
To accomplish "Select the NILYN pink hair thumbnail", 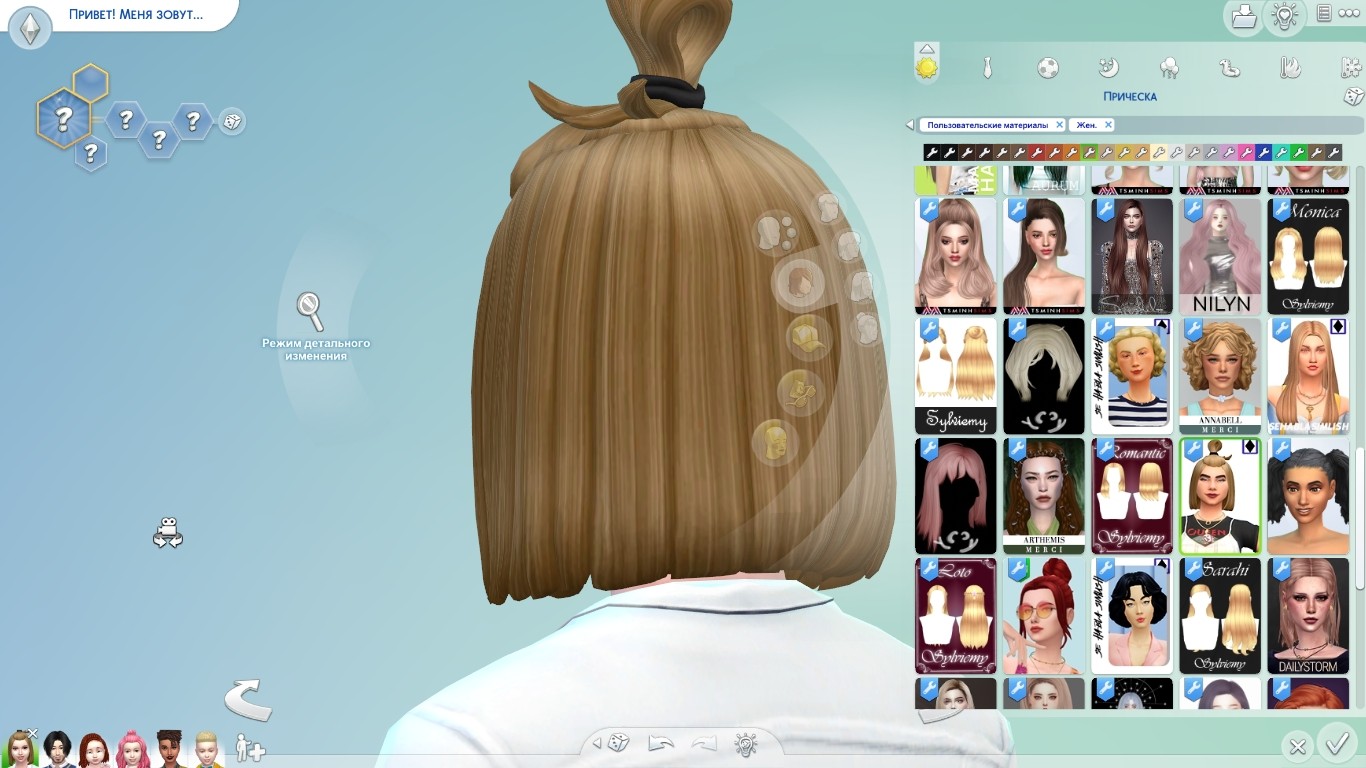I will coord(1221,256).
